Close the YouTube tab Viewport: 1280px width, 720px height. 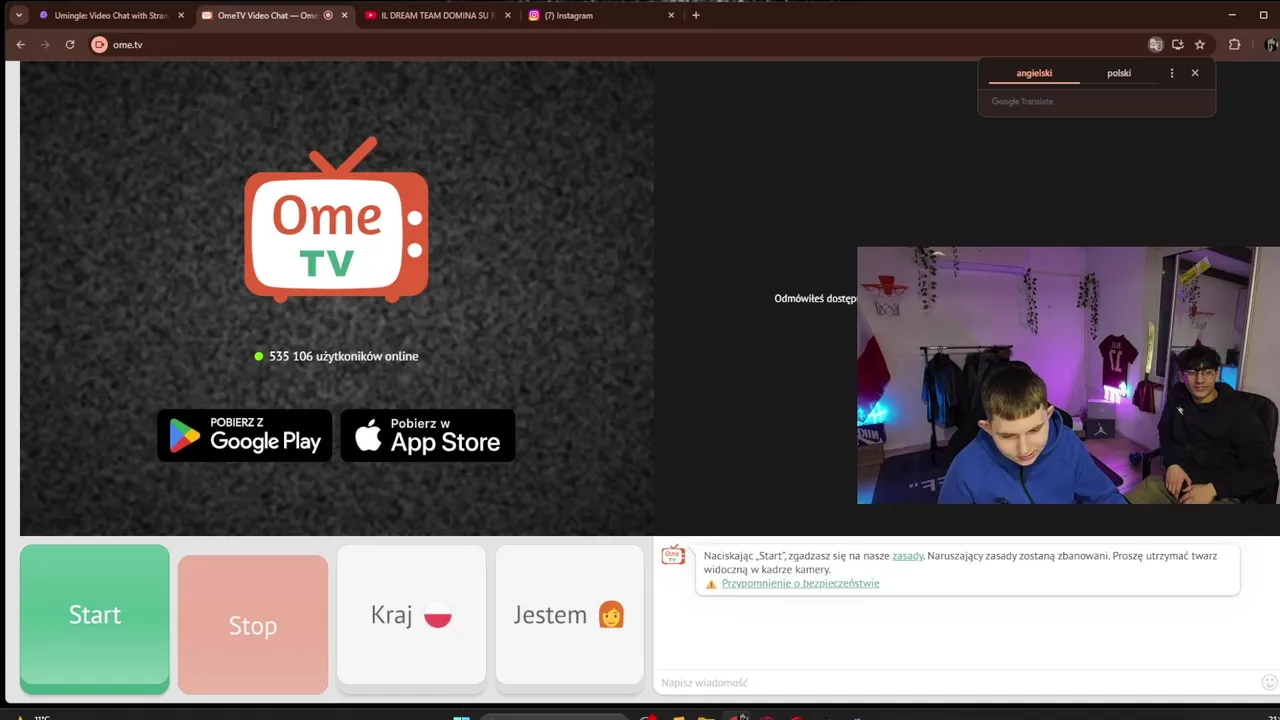tap(508, 15)
